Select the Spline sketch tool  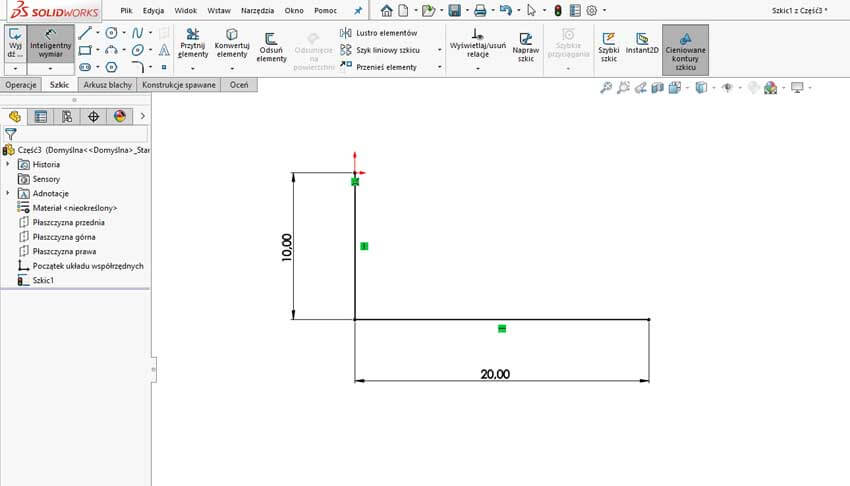(138, 33)
